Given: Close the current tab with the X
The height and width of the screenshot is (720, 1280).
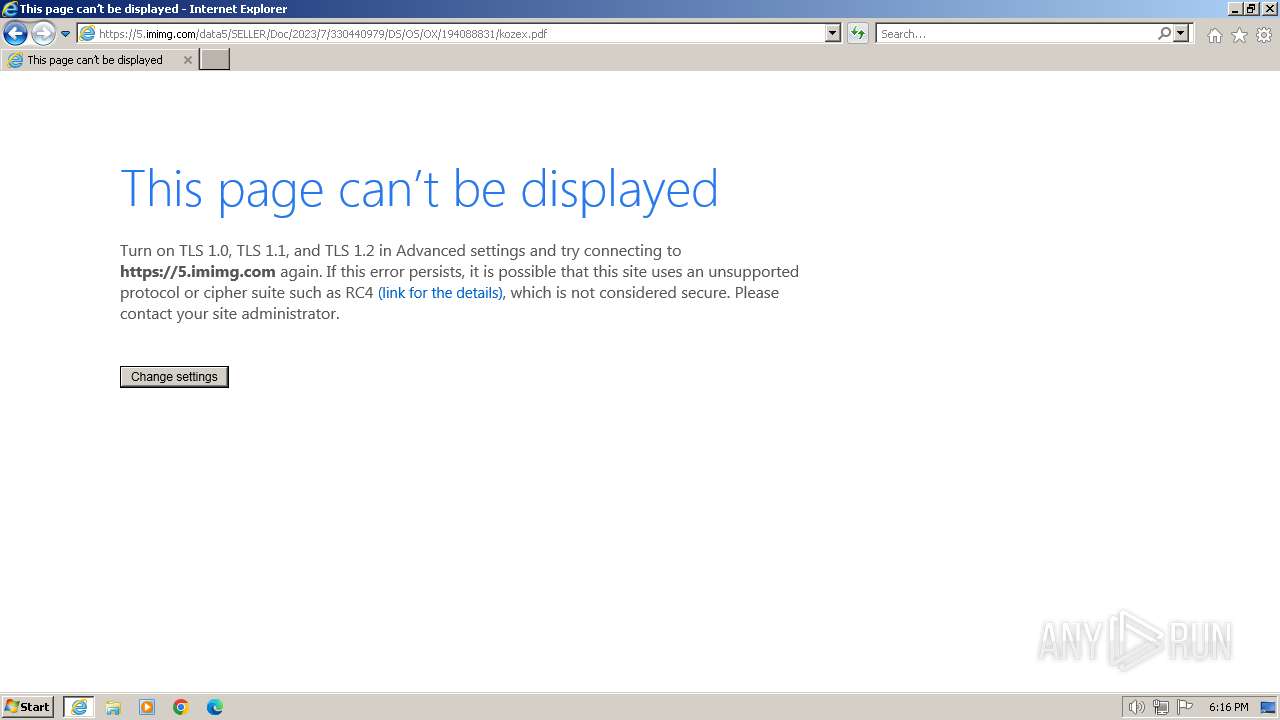Looking at the screenshot, I should [x=187, y=60].
